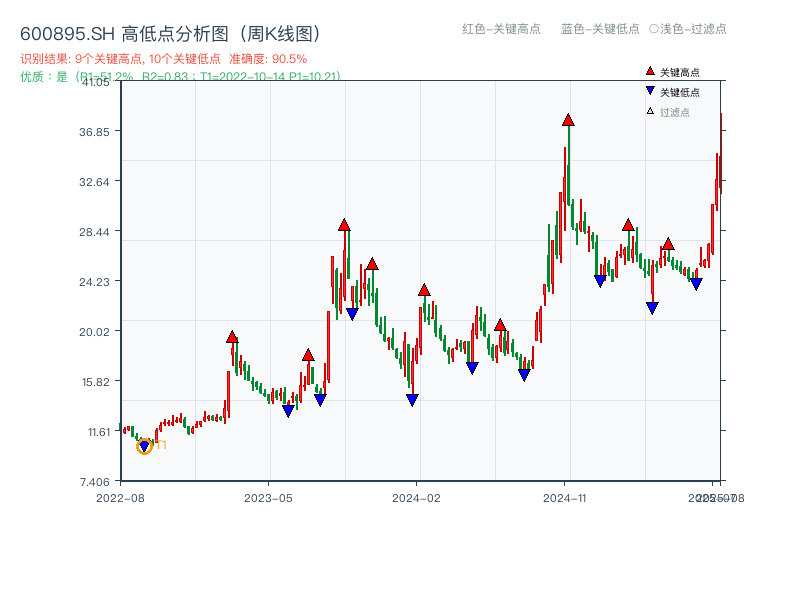Click the red high marker above the 2024-11 rally
The image size is (800, 600).
coord(566,120)
